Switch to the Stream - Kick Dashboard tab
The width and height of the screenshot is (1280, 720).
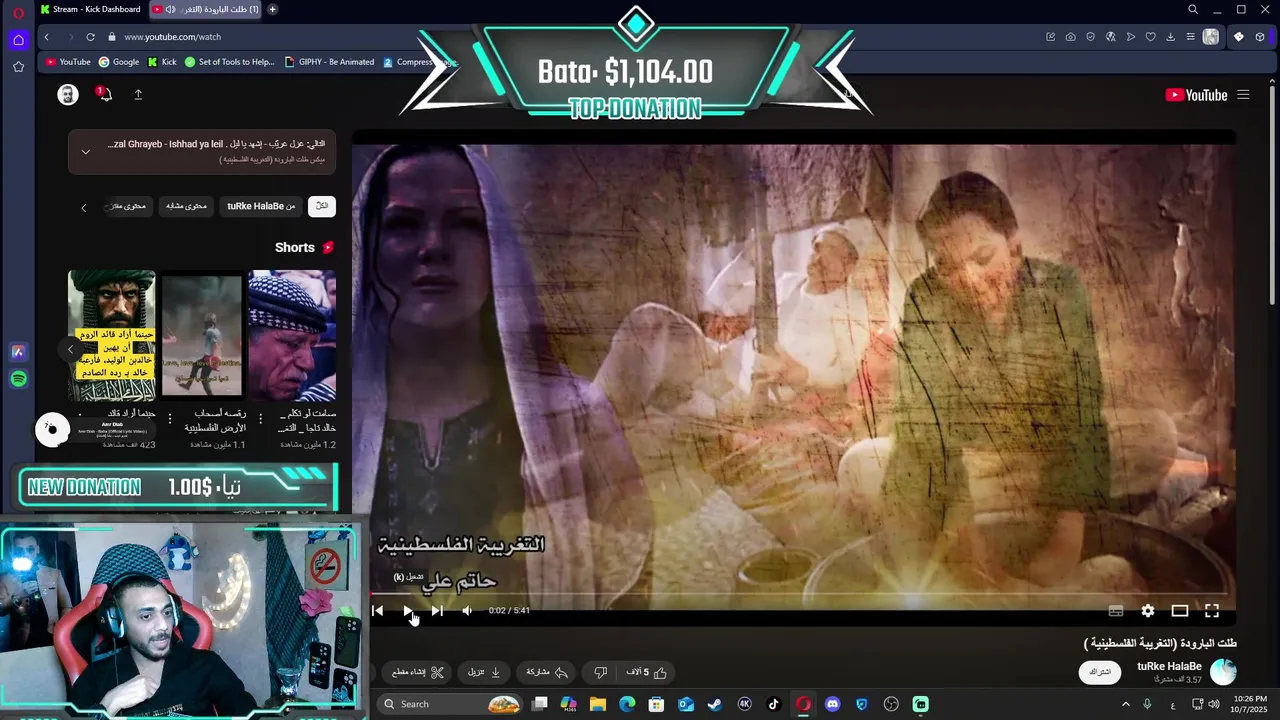(90, 9)
